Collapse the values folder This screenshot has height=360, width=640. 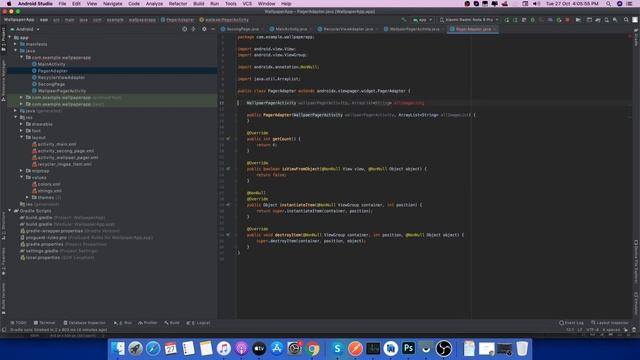click(22, 178)
